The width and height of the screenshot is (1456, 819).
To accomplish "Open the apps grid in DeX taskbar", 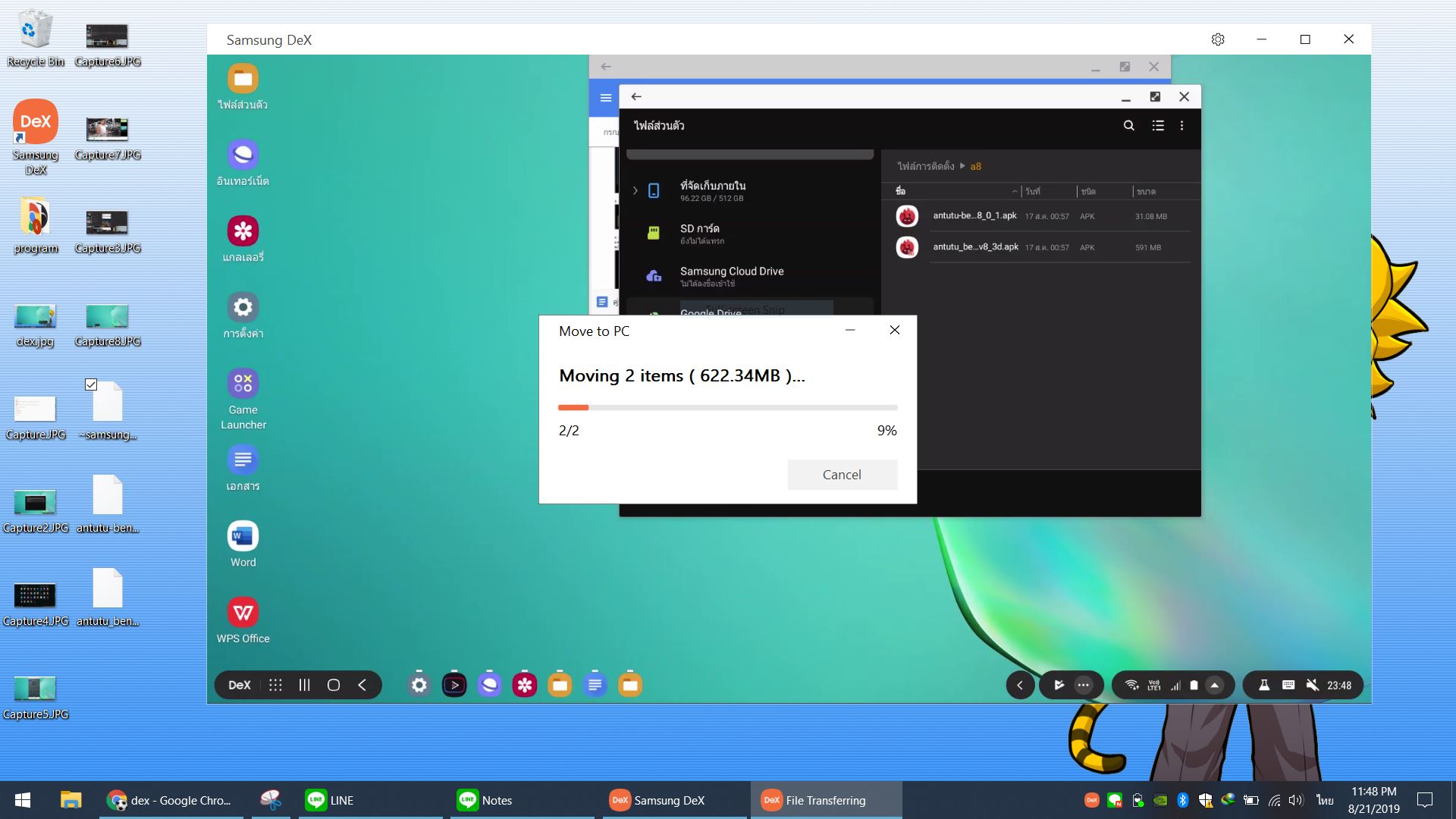I will (275, 685).
